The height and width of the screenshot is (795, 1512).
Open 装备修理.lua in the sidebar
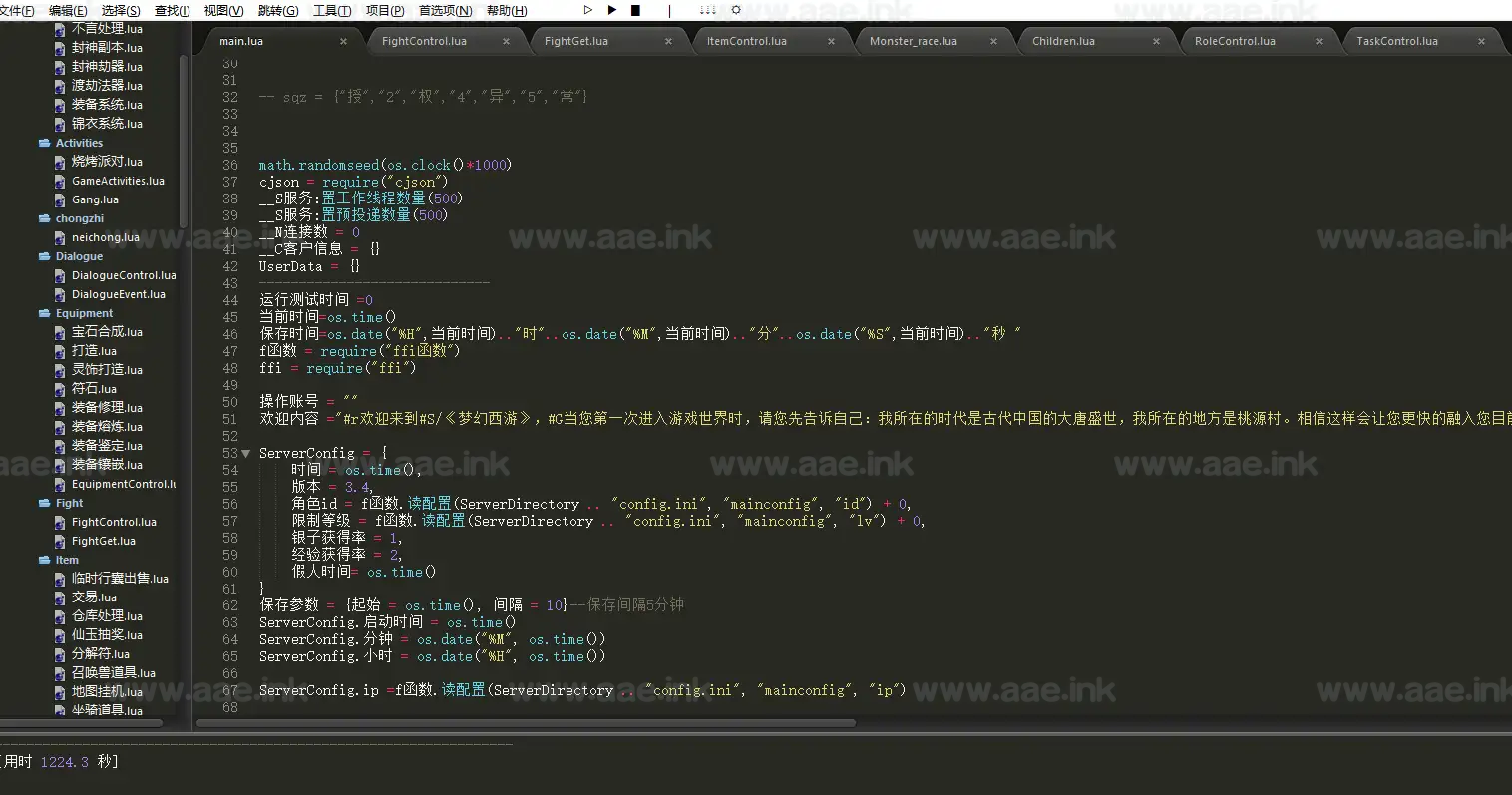pos(107,408)
